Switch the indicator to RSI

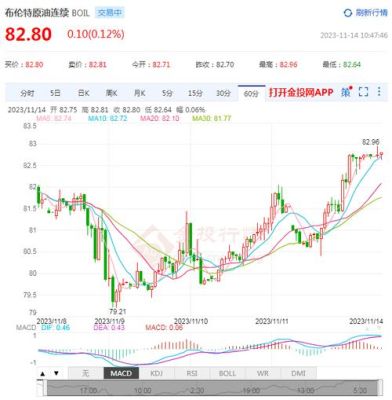point(192,373)
